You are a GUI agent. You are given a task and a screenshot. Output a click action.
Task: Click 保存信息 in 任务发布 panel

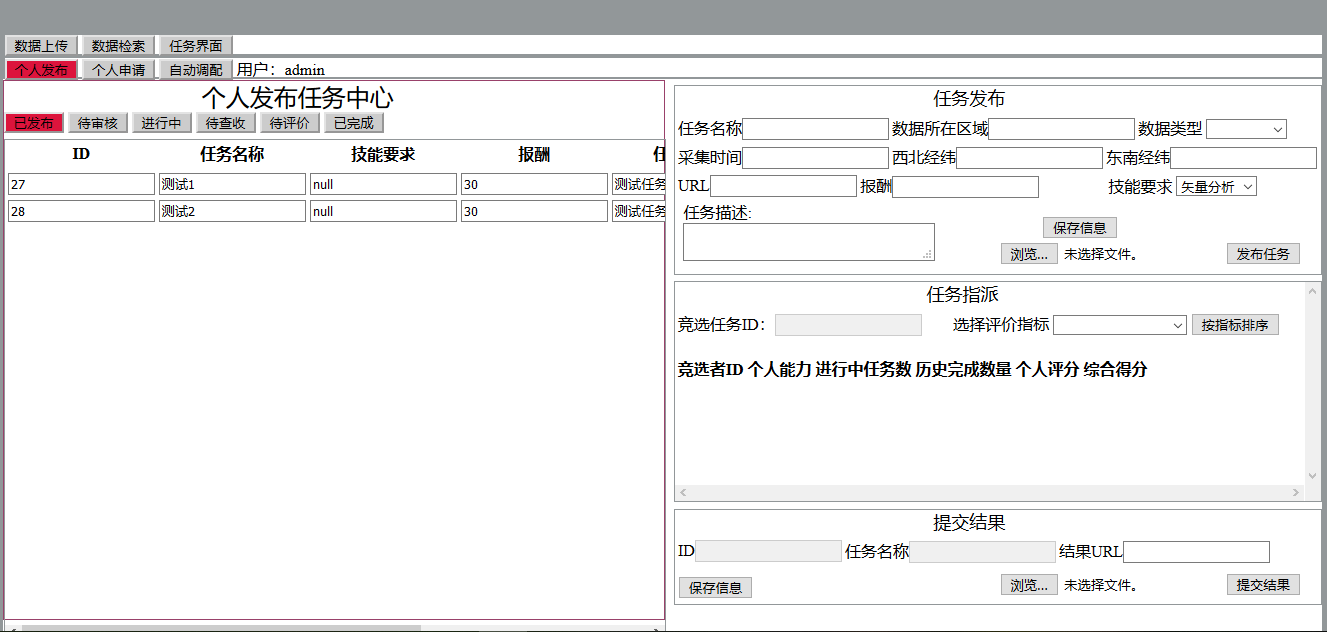[x=1079, y=228]
